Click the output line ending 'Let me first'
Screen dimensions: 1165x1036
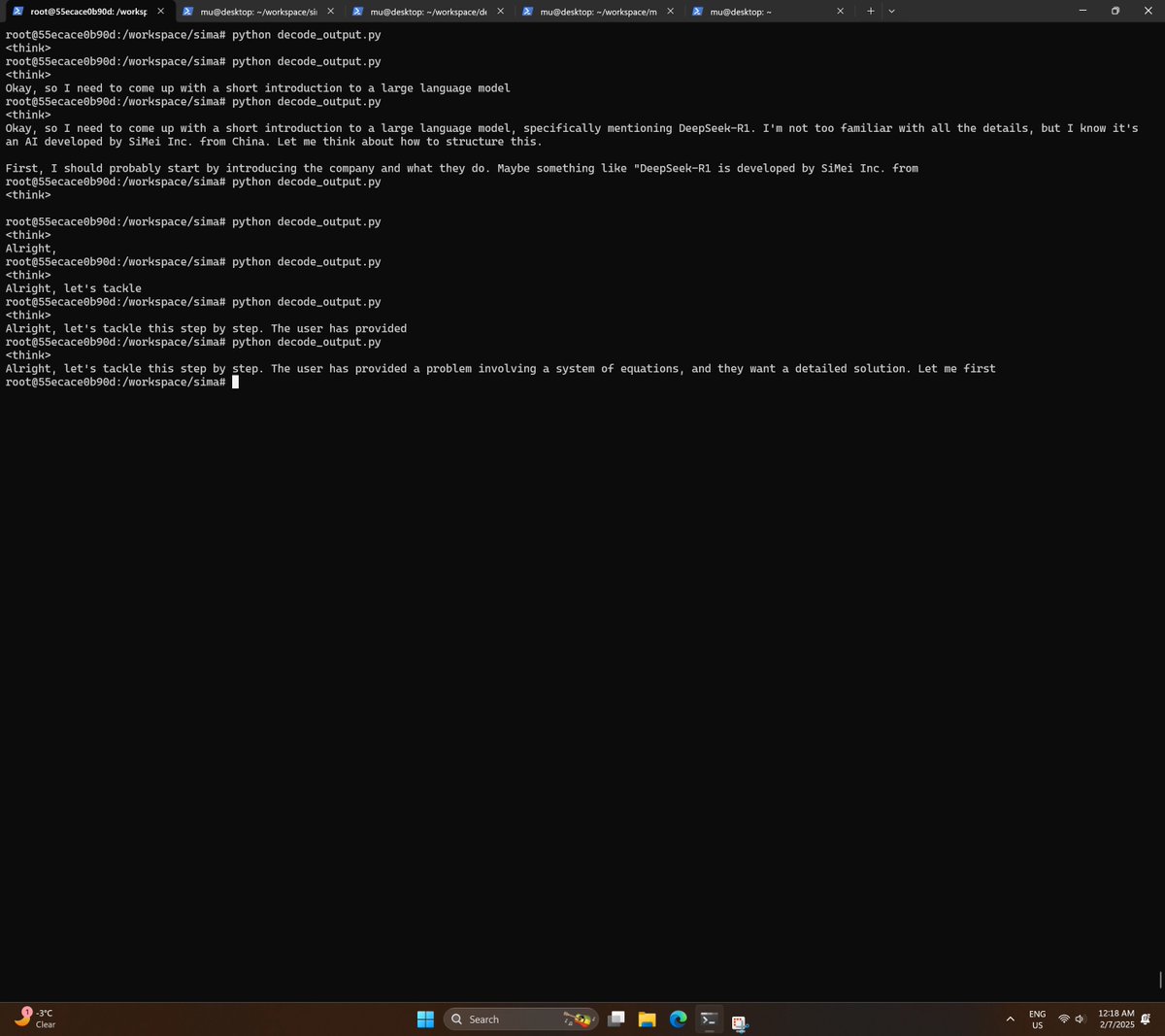(501, 369)
